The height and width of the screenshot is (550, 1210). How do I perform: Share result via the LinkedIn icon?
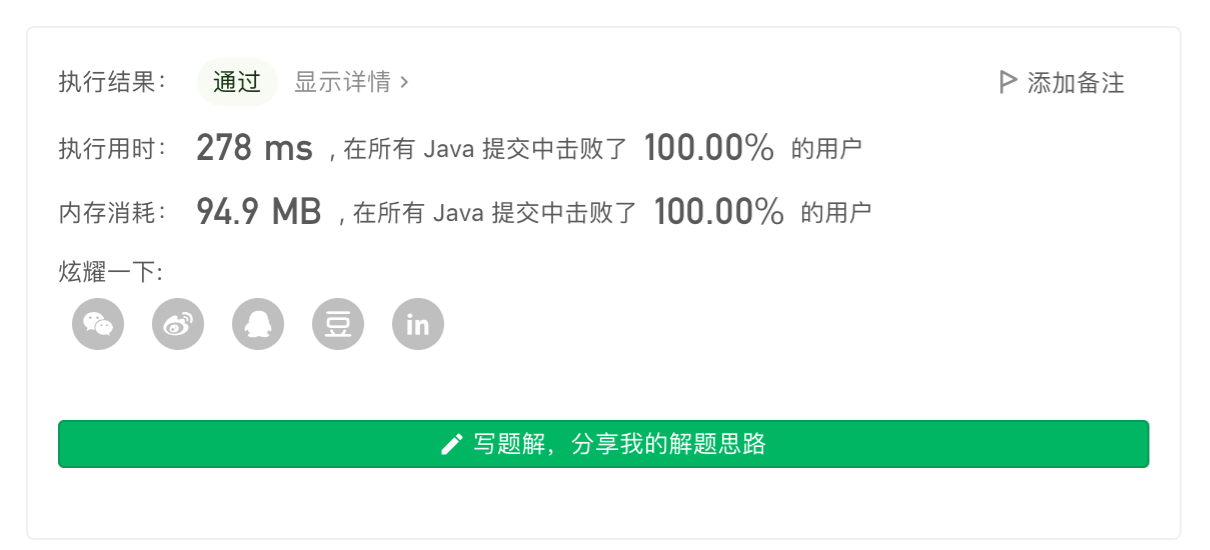coord(418,324)
